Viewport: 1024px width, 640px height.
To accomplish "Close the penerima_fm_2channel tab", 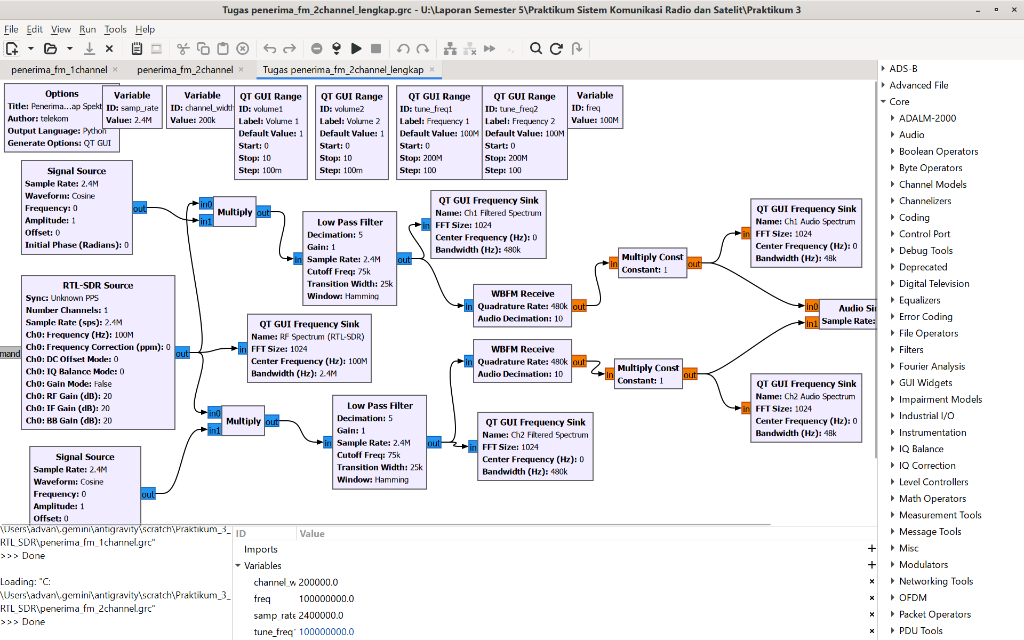I will point(241,69).
